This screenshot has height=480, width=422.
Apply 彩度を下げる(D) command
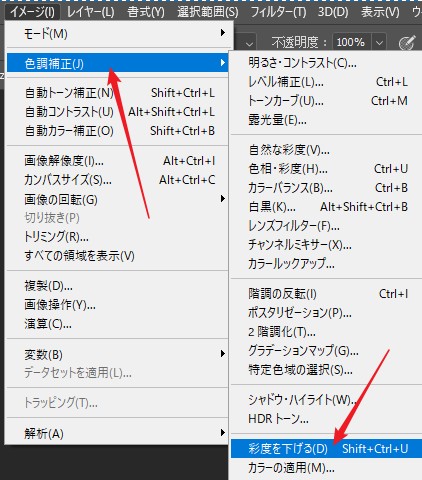point(326,449)
